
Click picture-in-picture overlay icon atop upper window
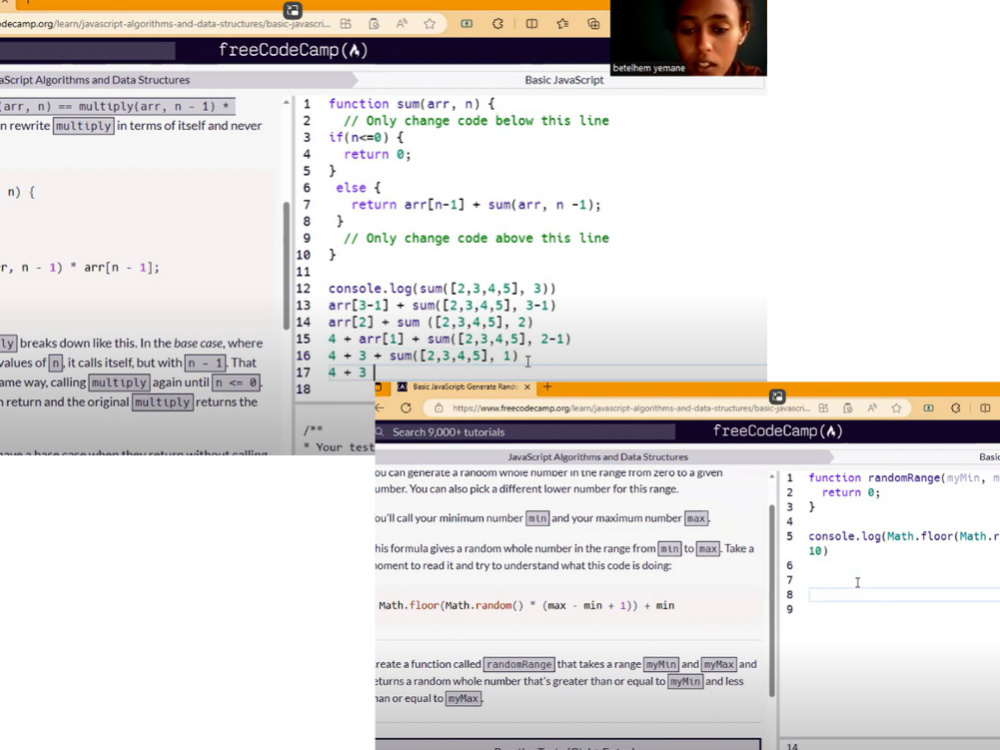coord(293,10)
